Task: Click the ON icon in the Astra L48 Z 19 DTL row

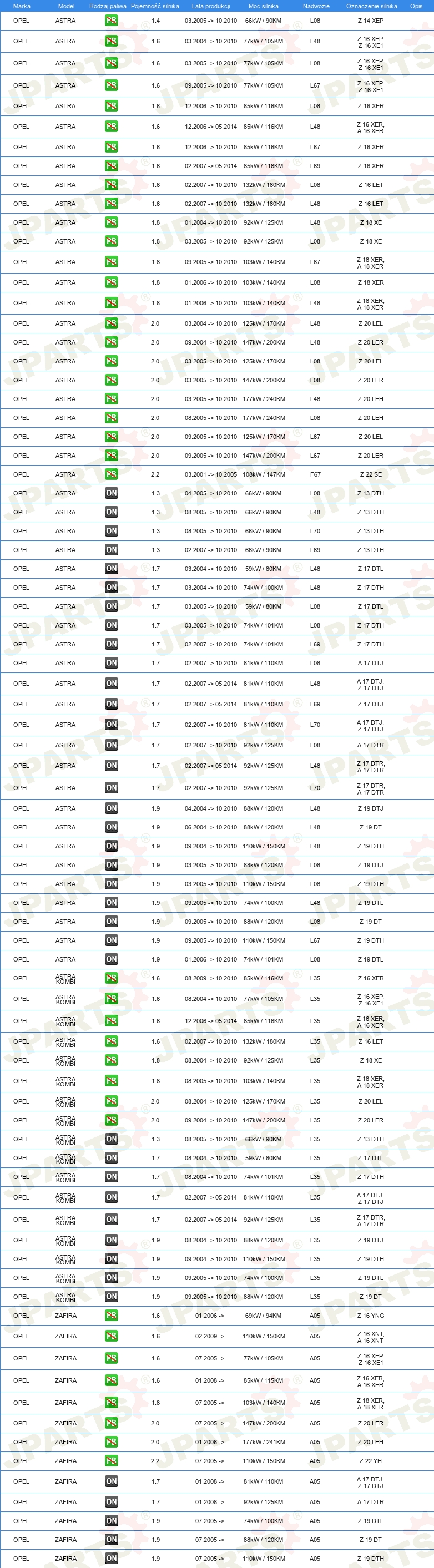Action: point(112,903)
